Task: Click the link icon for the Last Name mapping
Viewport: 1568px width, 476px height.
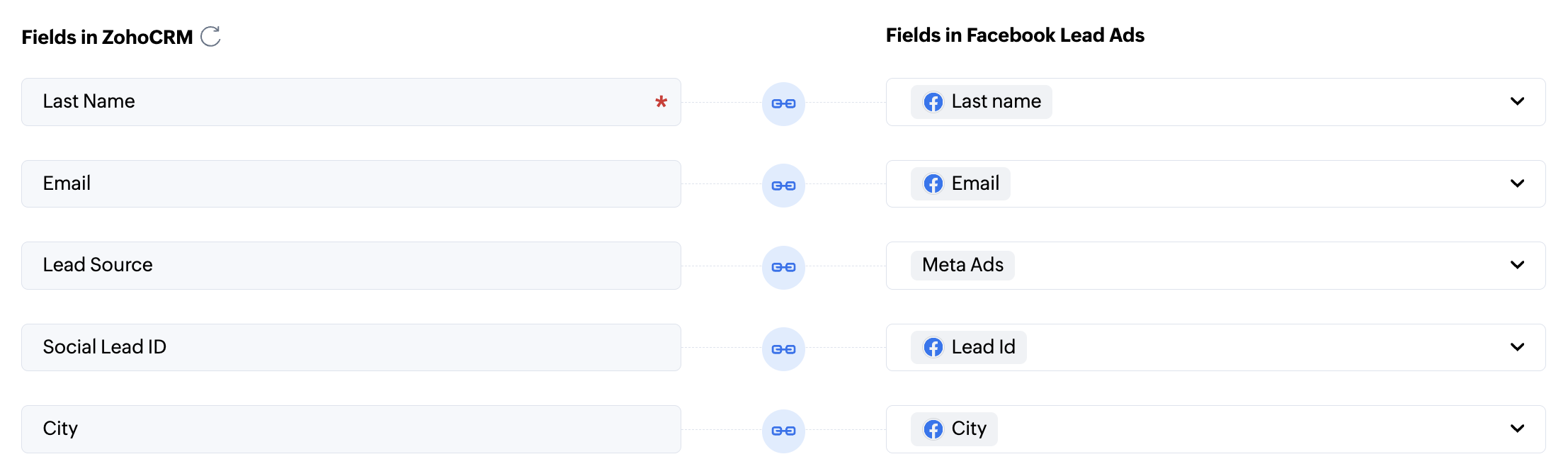Action: pos(783,103)
